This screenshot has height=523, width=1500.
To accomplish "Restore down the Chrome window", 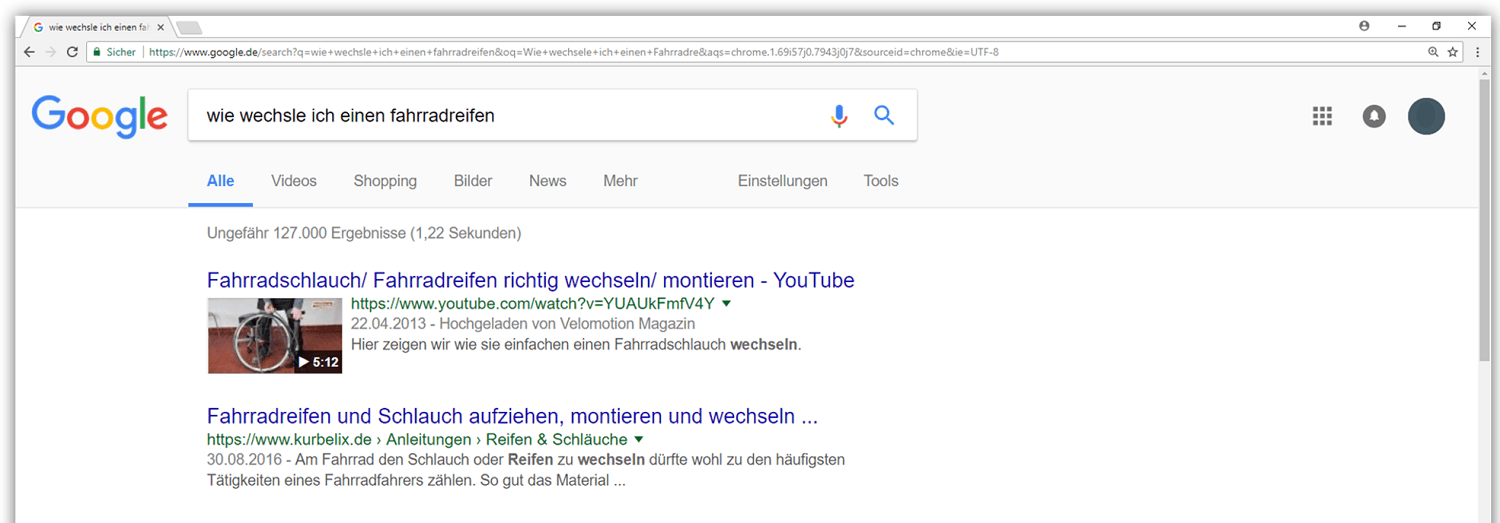I will (1436, 26).
